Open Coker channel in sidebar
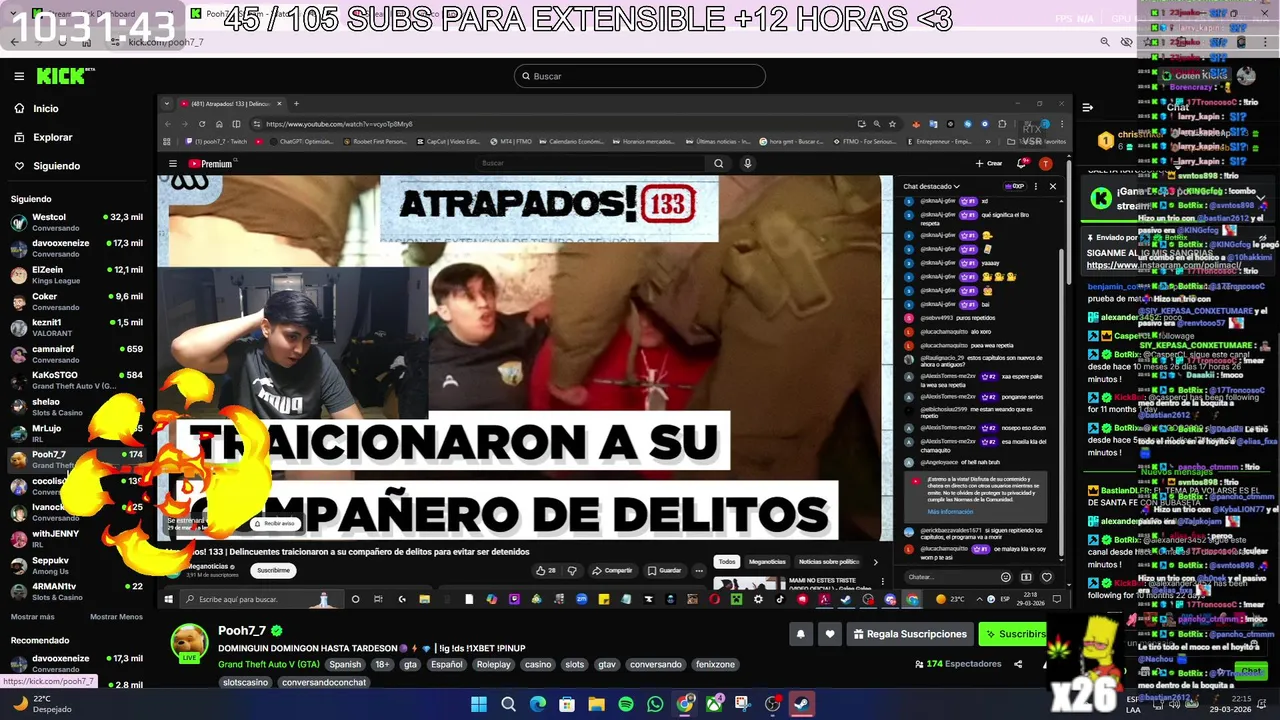The image size is (1280, 720). [76, 301]
